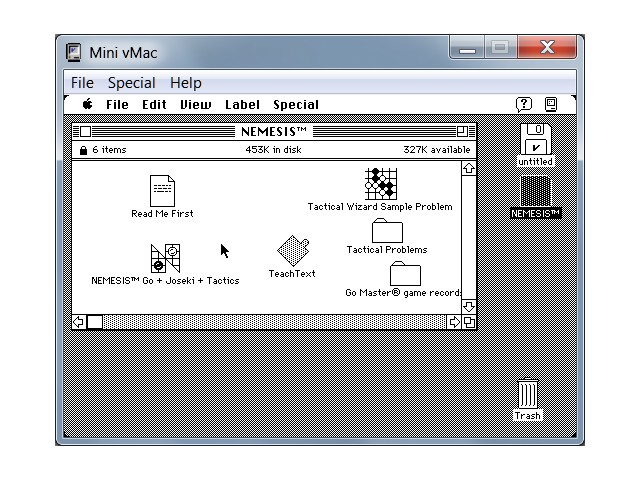Open the Edit menu

(154, 105)
